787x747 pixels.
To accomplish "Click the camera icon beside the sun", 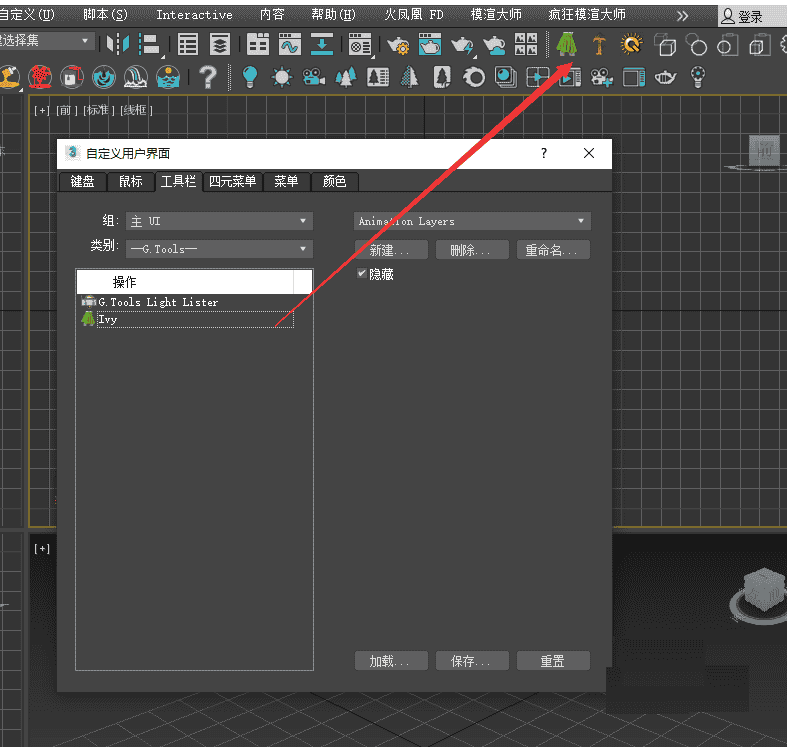I will click(314, 77).
